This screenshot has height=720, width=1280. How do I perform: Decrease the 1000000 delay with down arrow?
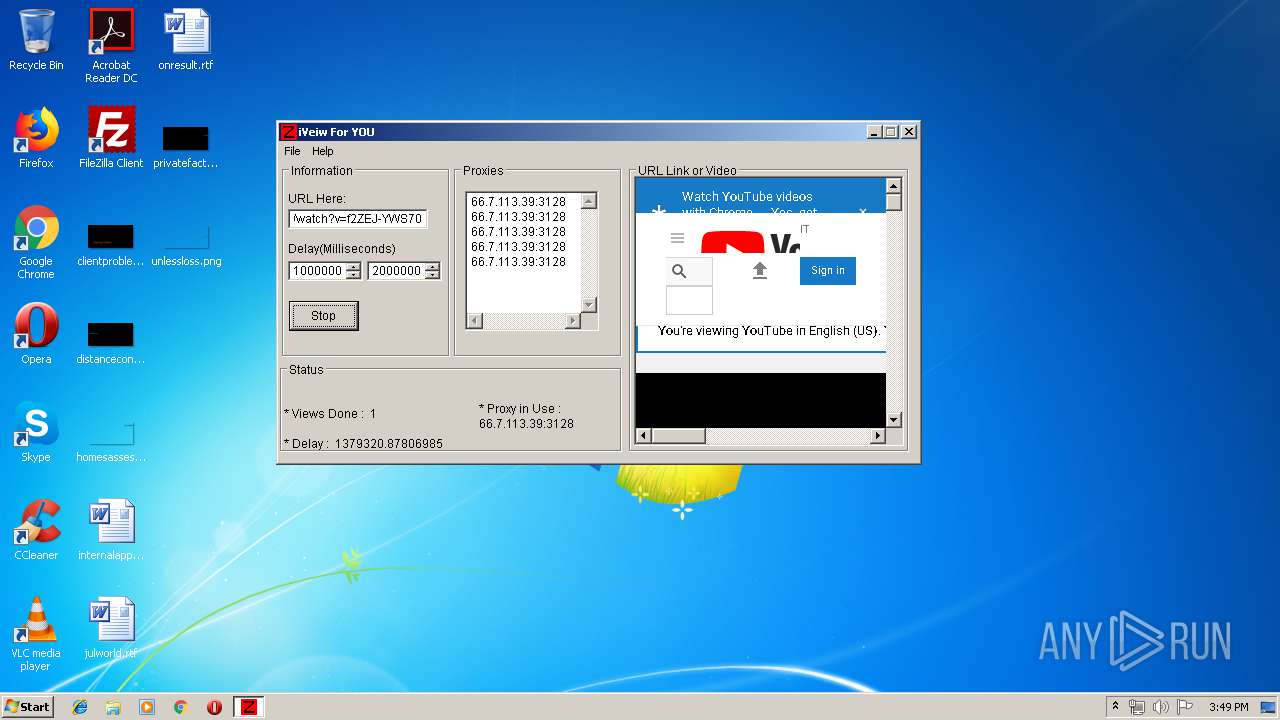(x=353, y=275)
